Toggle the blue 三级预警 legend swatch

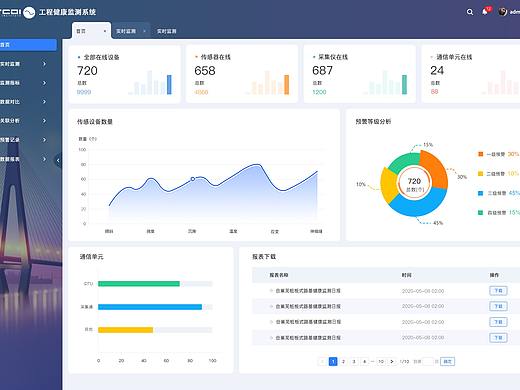[480, 193]
